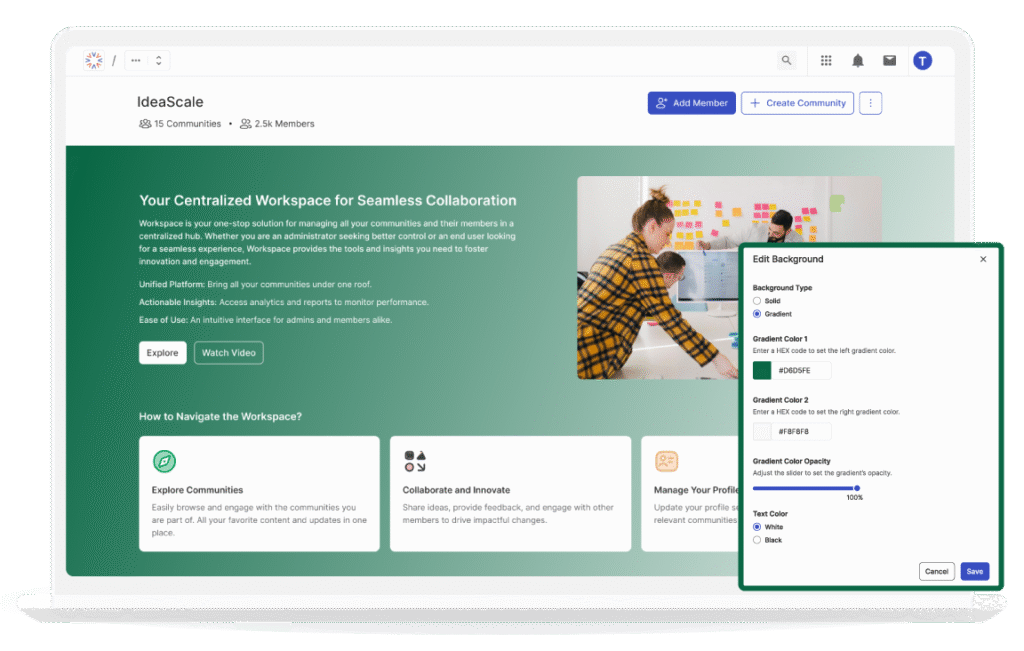Open the three-dot menu beside Create Community
This screenshot has width=1024, height=651.
(870, 102)
